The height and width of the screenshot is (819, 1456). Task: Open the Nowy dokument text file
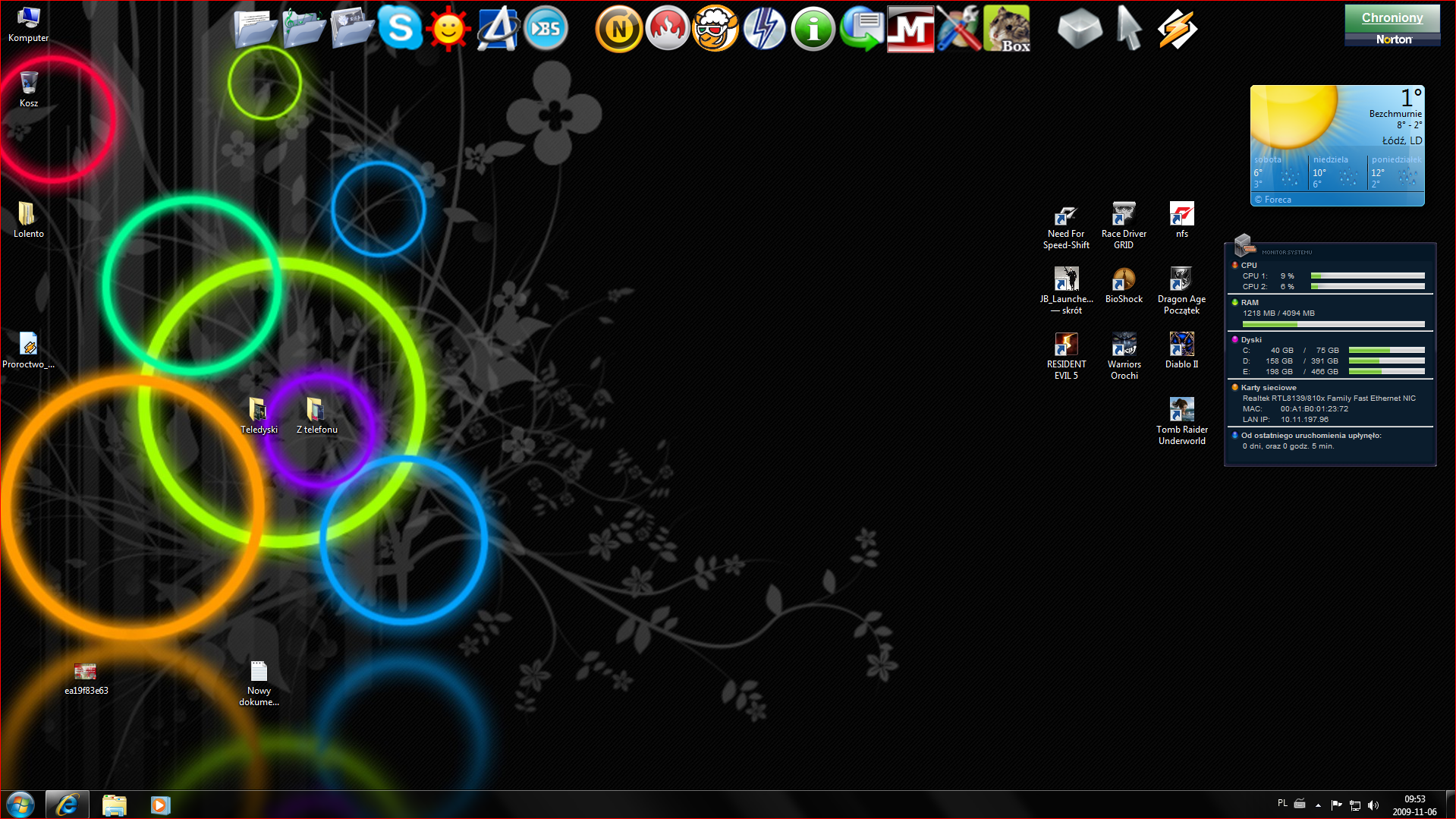point(259,683)
